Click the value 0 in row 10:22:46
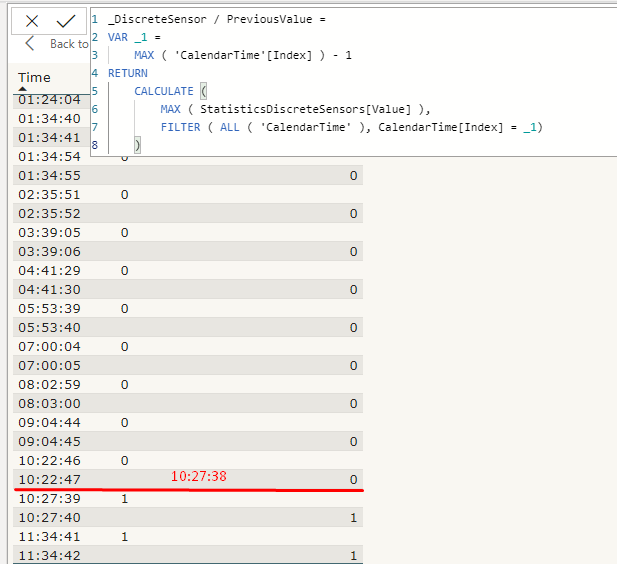The image size is (617, 564). point(124,460)
